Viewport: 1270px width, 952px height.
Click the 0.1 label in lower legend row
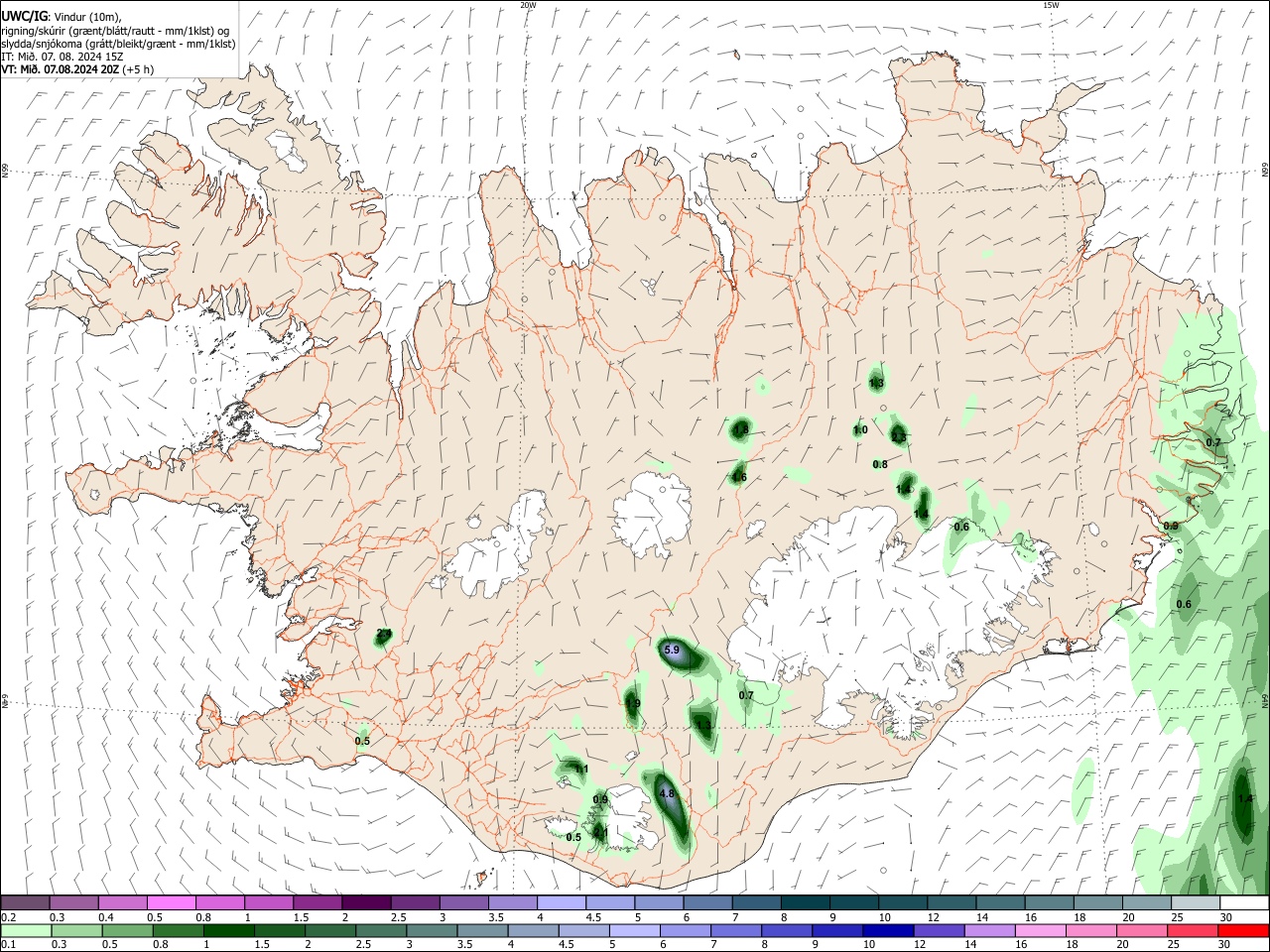click(x=8, y=945)
